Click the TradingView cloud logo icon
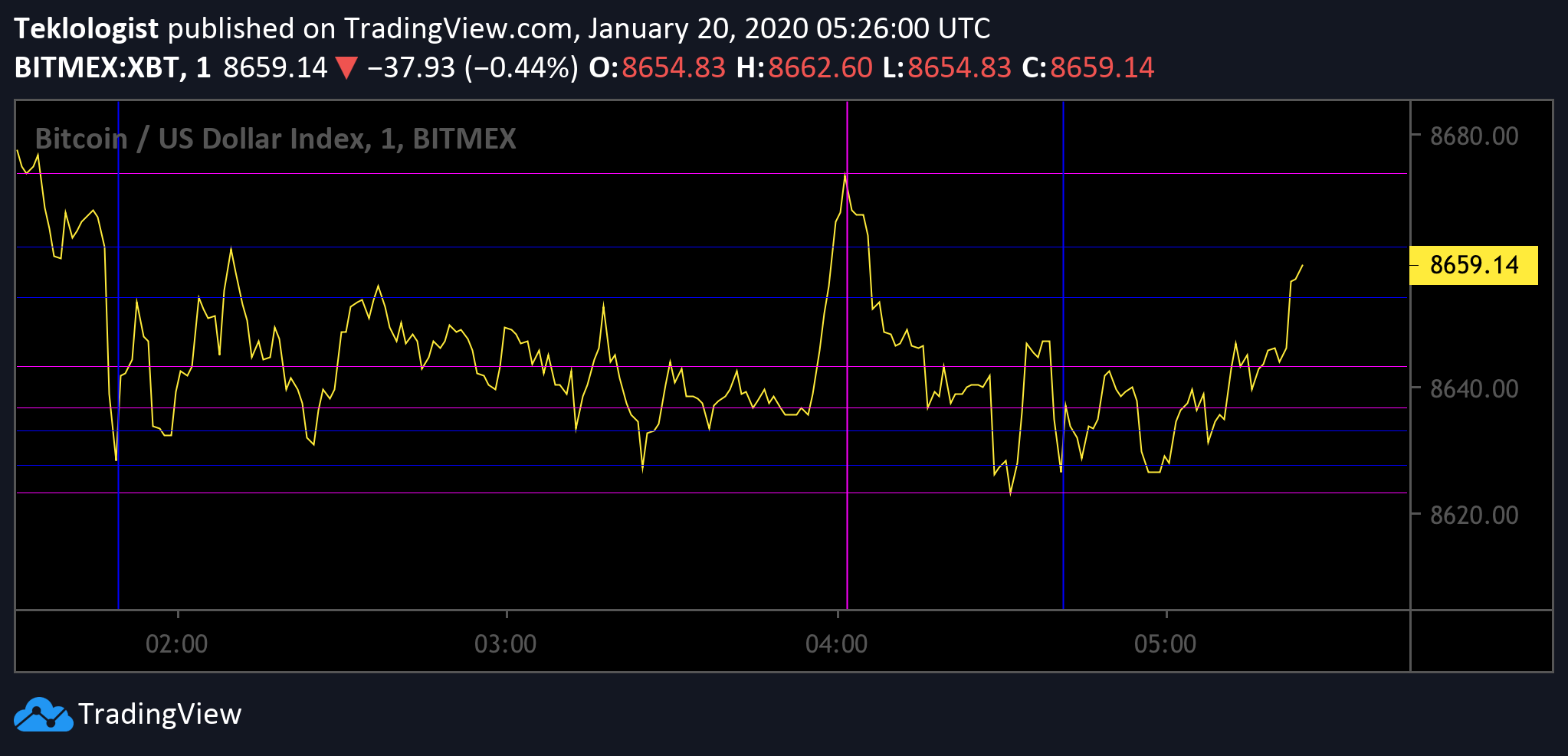 [44, 714]
